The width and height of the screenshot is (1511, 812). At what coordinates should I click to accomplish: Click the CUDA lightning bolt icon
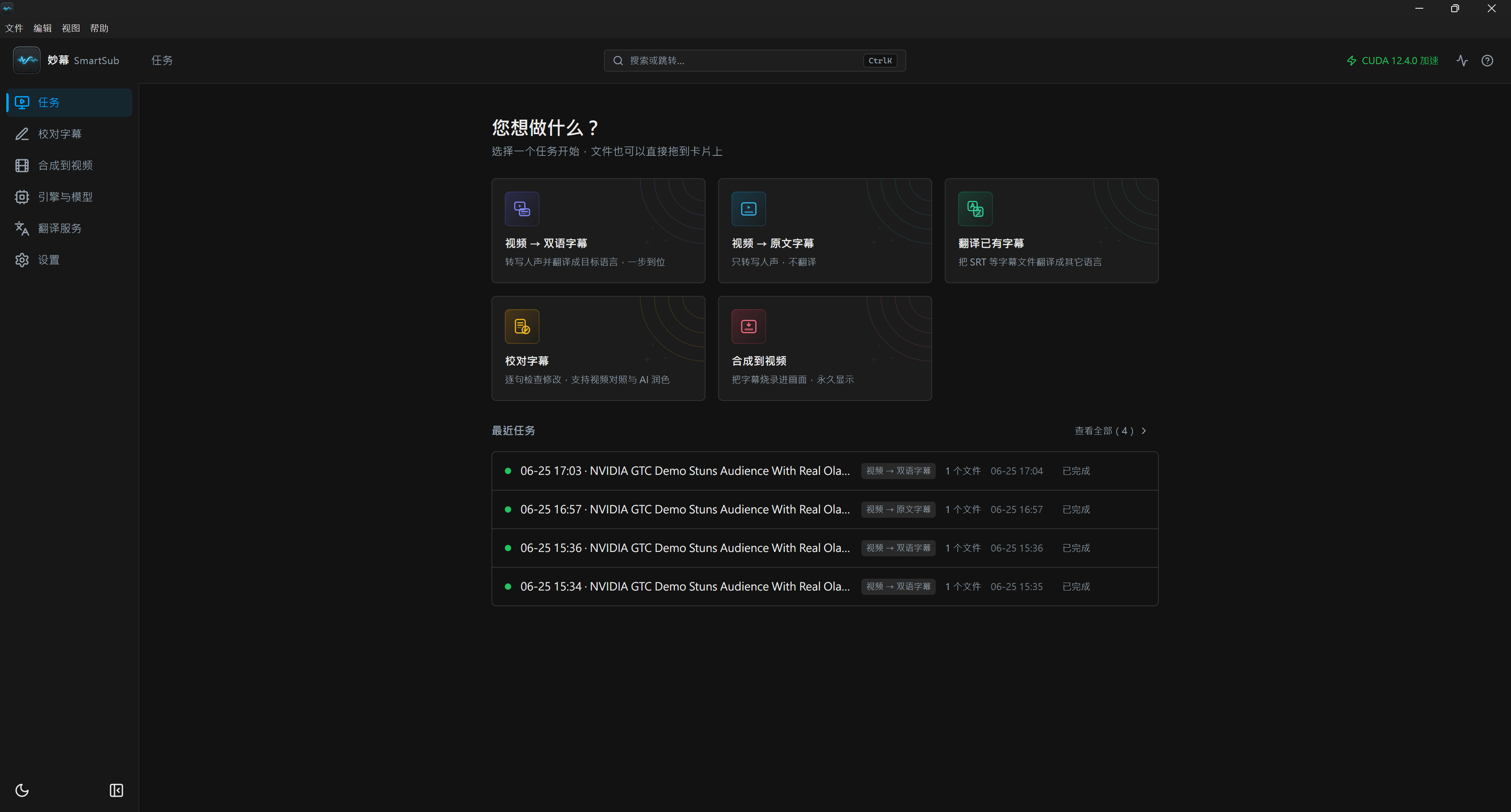coord(1352,60)
